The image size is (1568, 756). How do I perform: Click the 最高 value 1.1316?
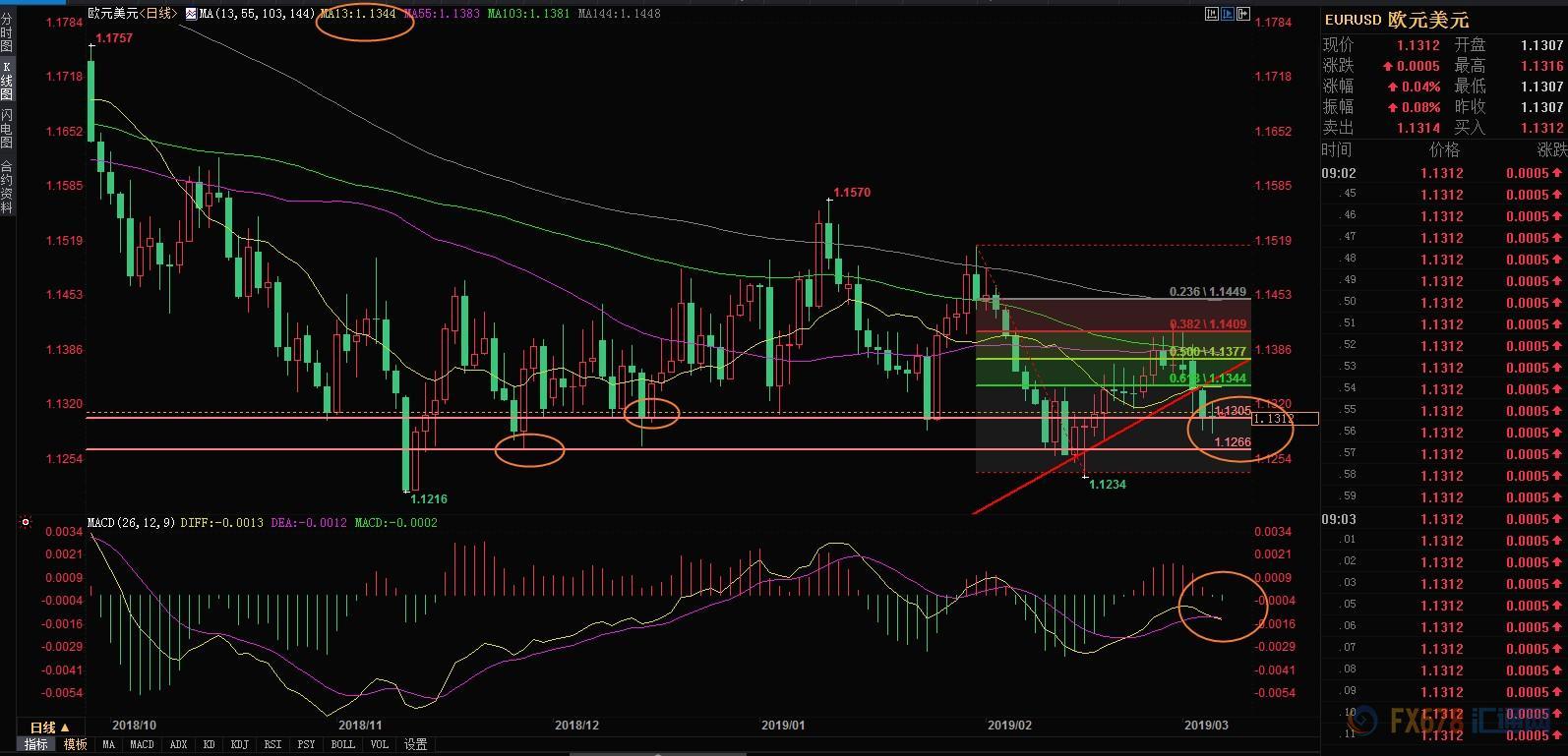(1541, 66)
